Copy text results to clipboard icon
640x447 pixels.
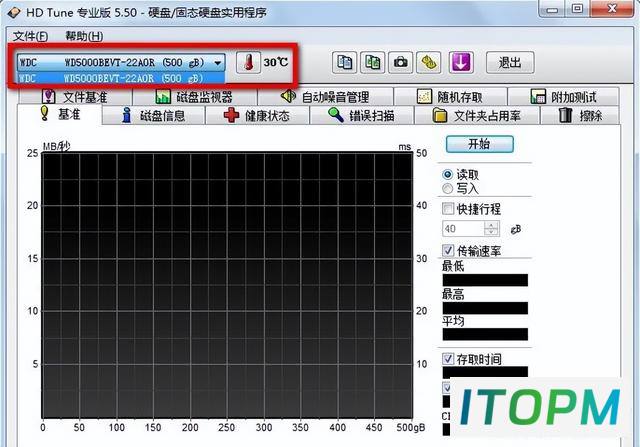click(344, 62)
